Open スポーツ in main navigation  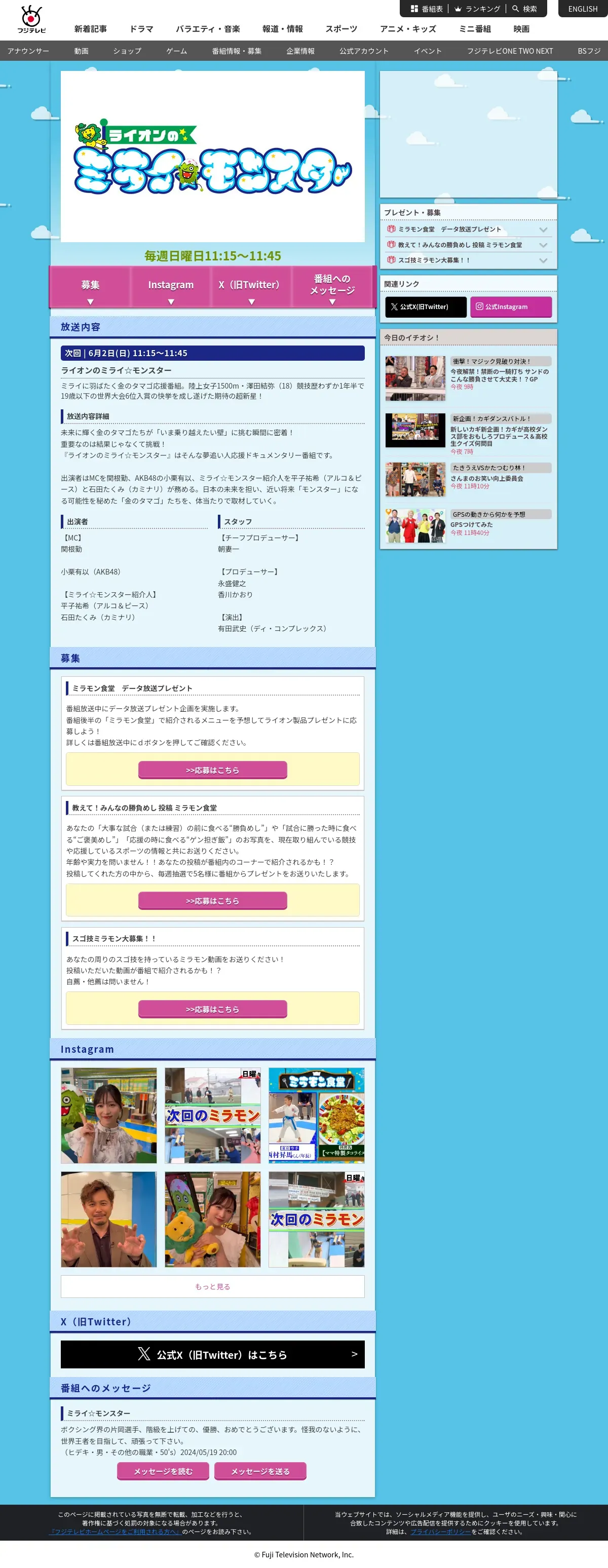pos(341,28)
